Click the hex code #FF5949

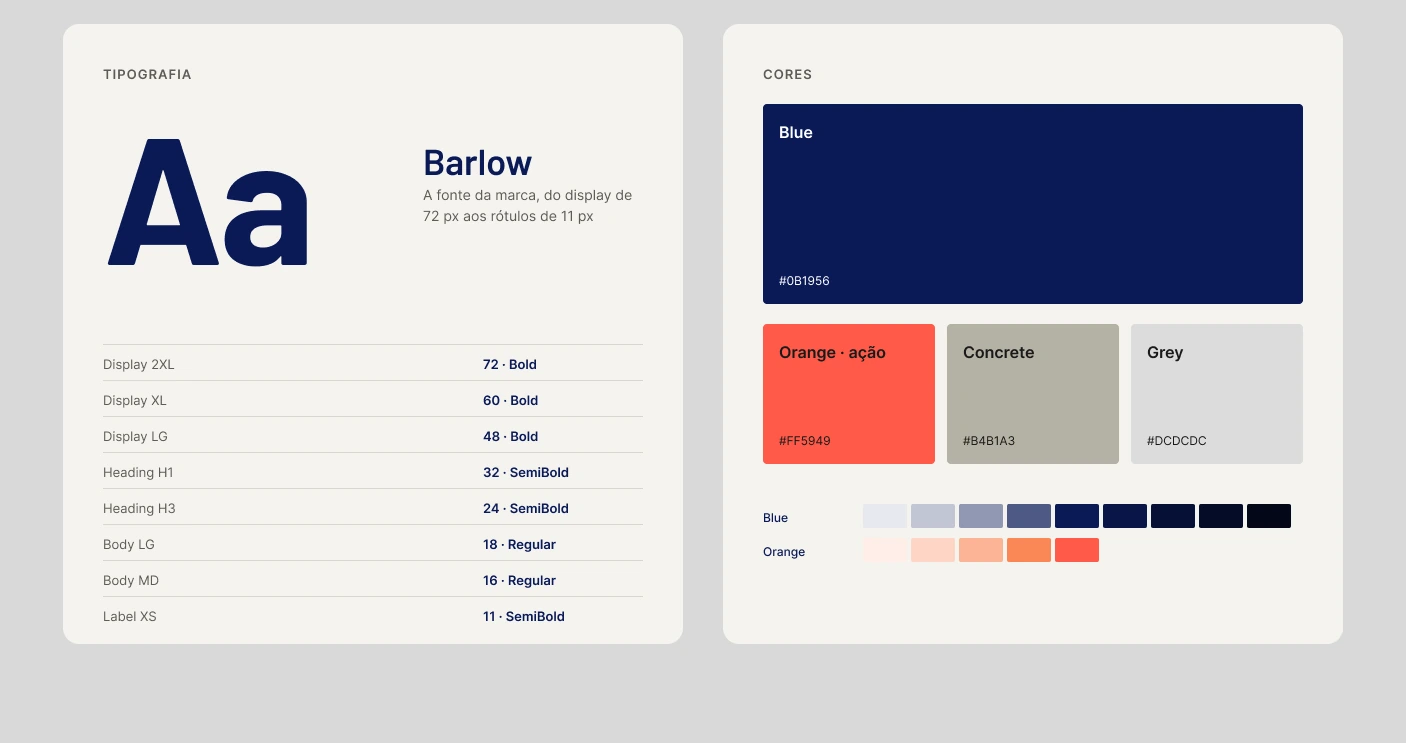tap(805, 441)
